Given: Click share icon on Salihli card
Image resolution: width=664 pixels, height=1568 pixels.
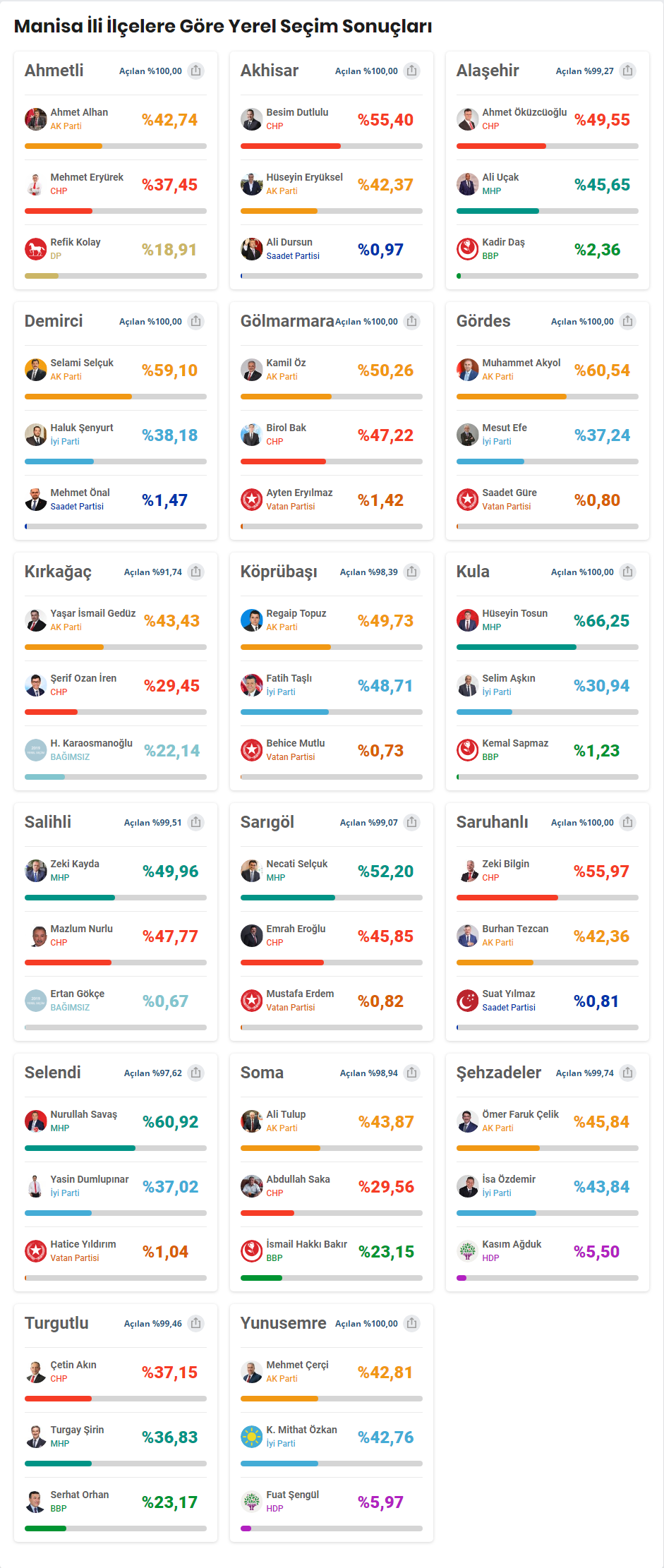Looking at the screenshot, I should point(196,822).
